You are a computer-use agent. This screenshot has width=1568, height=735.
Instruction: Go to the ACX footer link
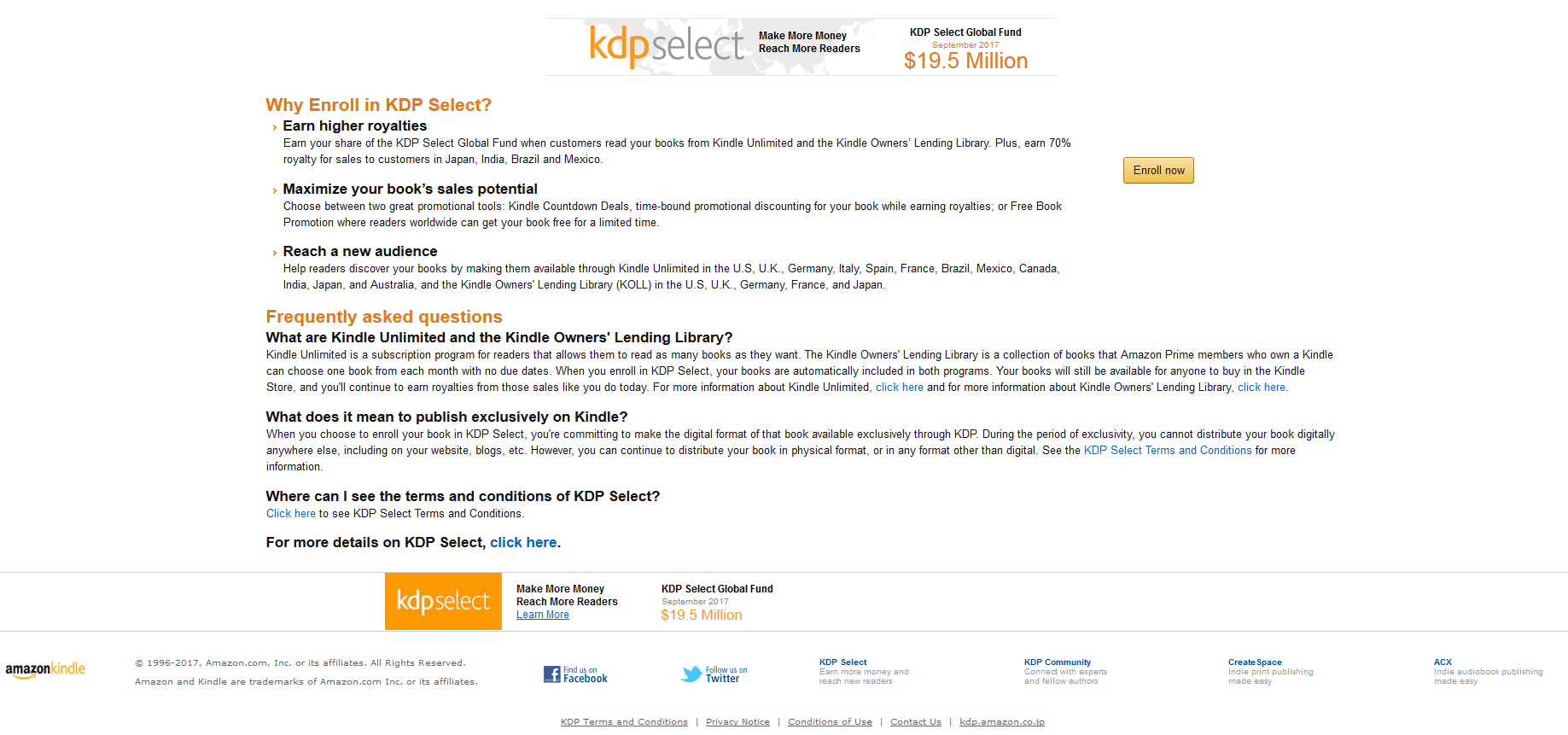tap(1442, 662)
